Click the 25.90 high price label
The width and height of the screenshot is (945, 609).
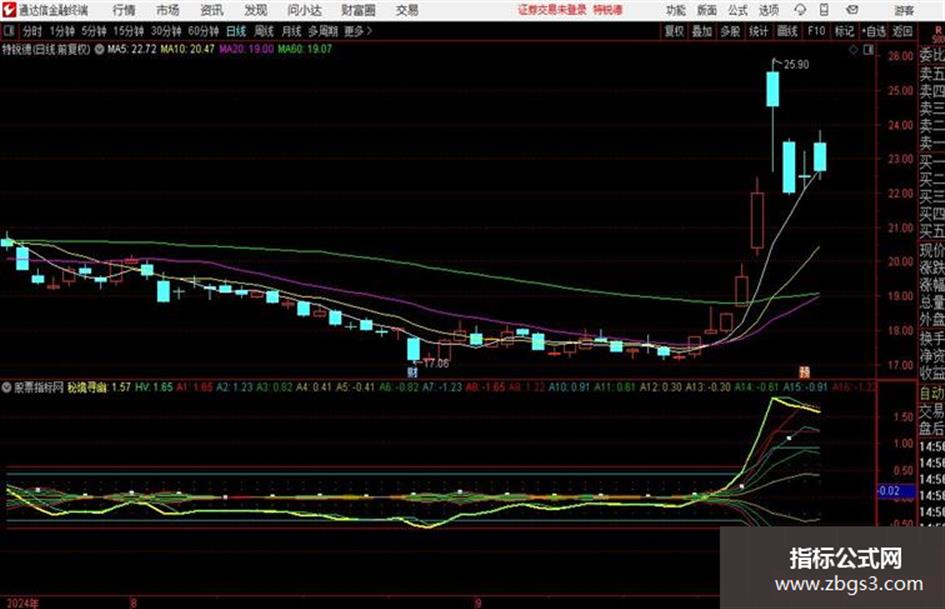pos(796,65)
